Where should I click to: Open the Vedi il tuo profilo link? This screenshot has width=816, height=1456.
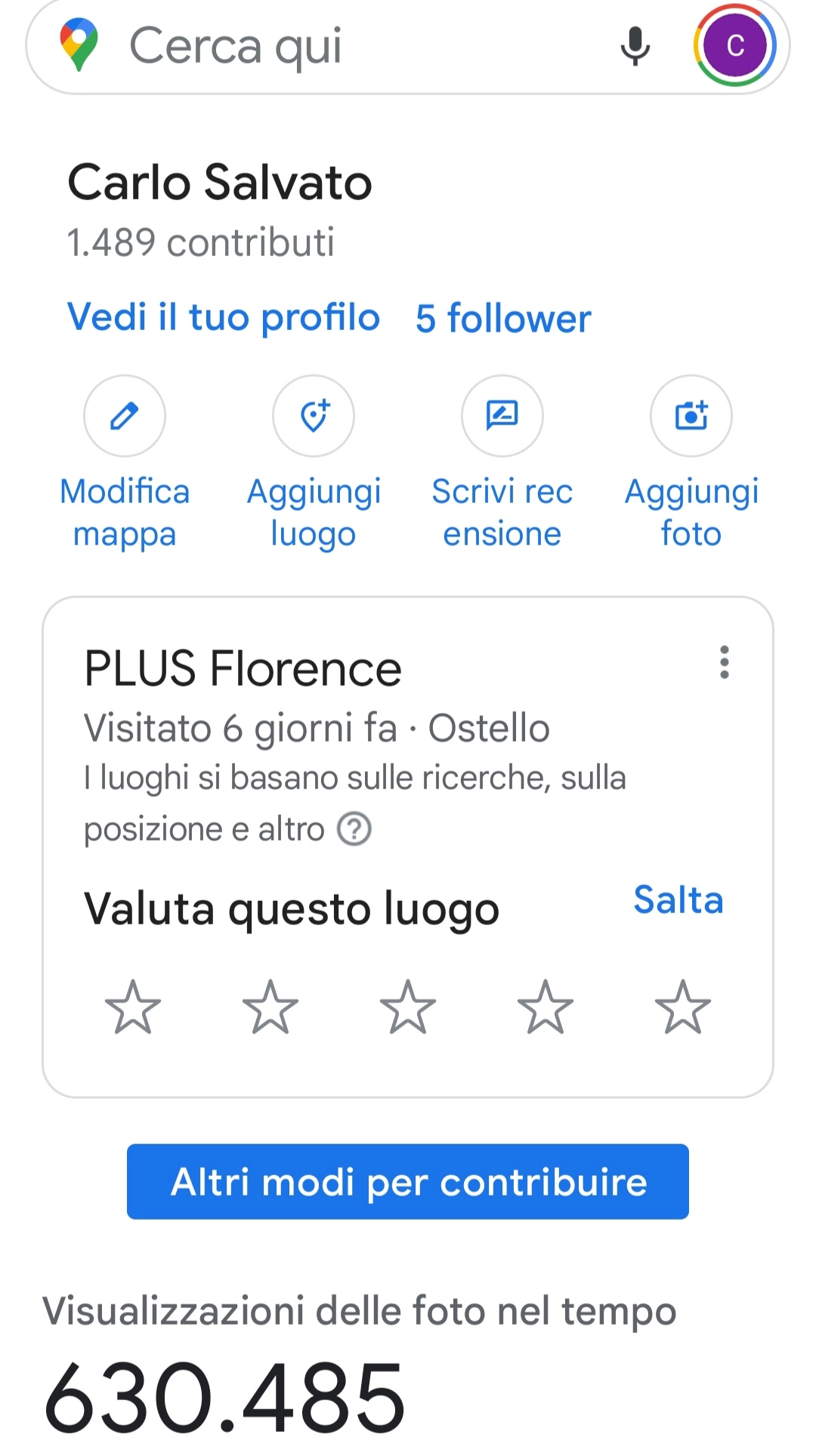pos(224,317)
